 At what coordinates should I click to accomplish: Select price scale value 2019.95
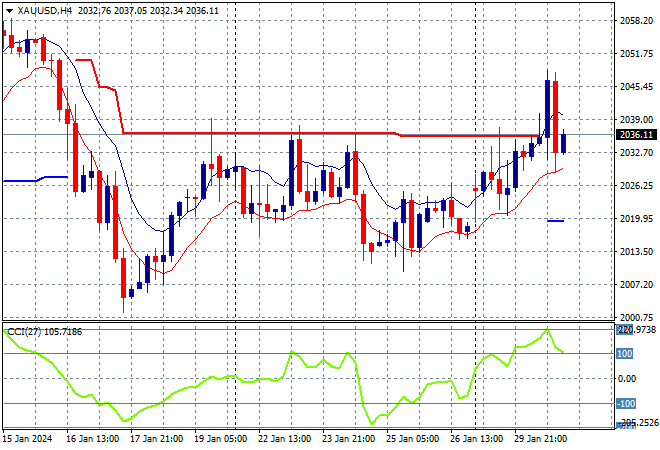coord(636,218)
